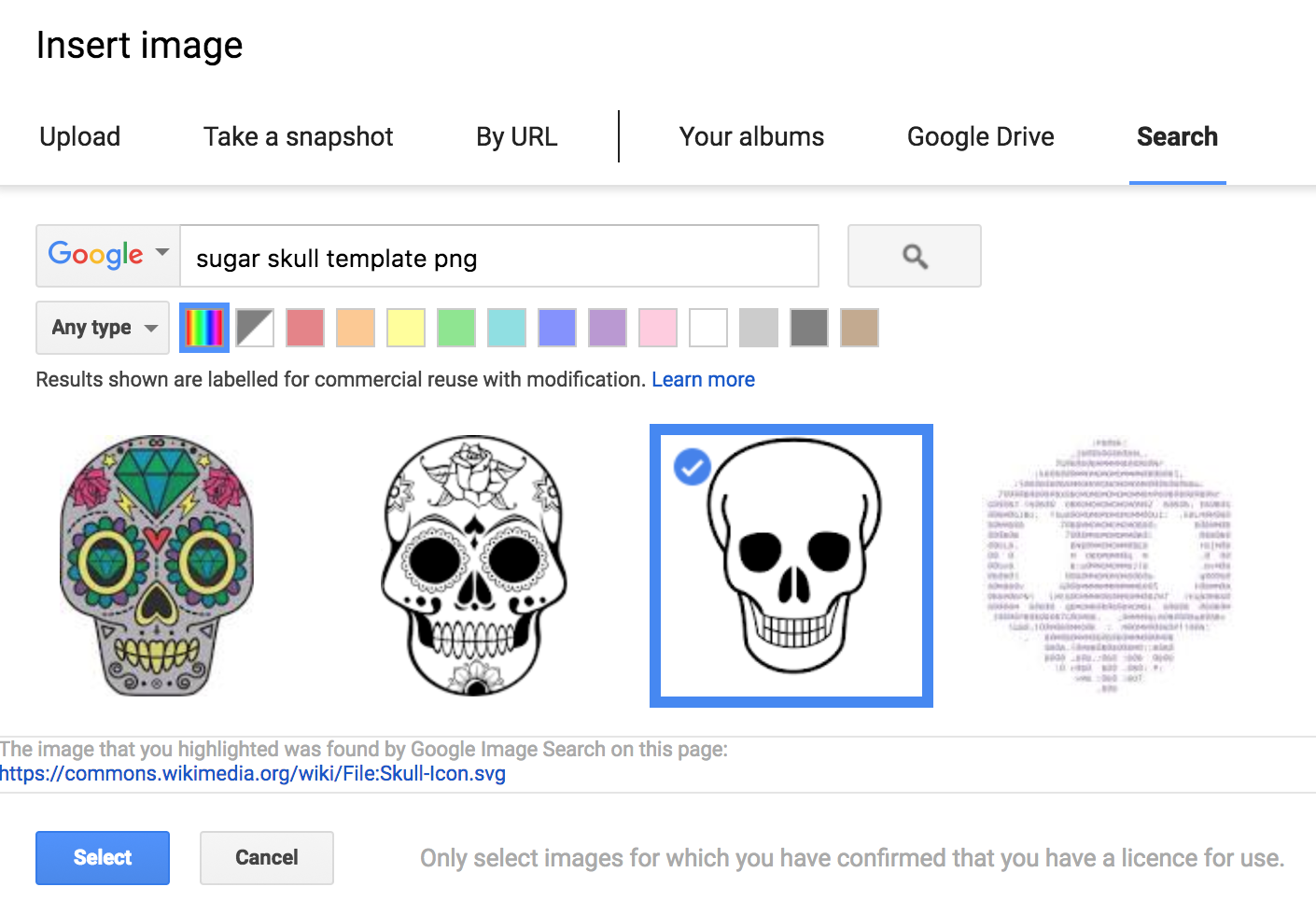
Task: Select the white color filter icon
Action: (x=707, y=328)
